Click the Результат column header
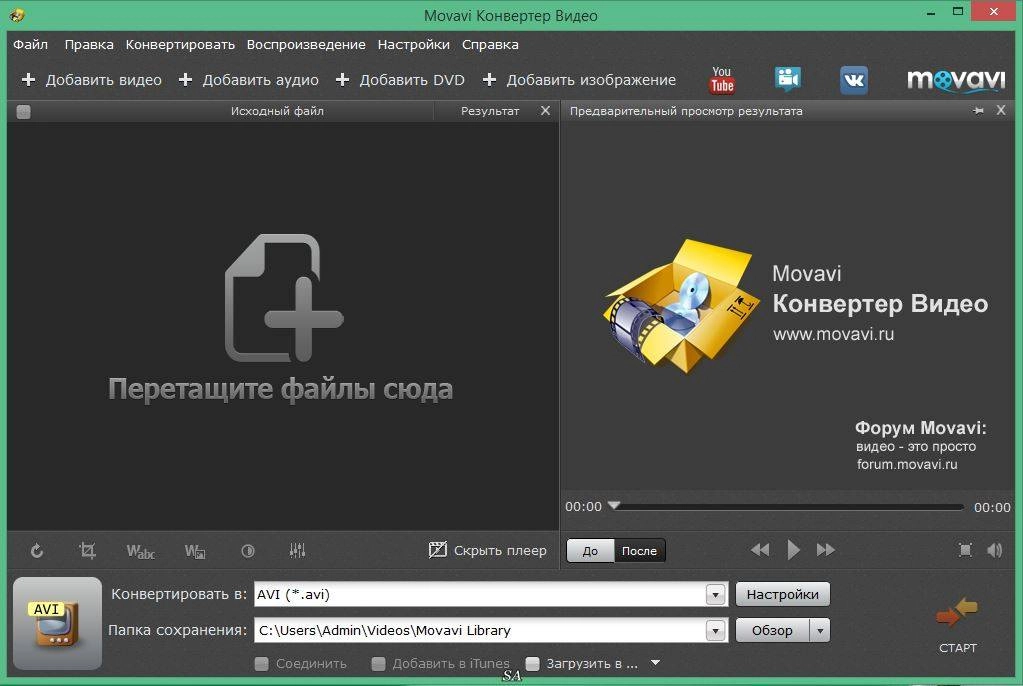 (490, 111)
